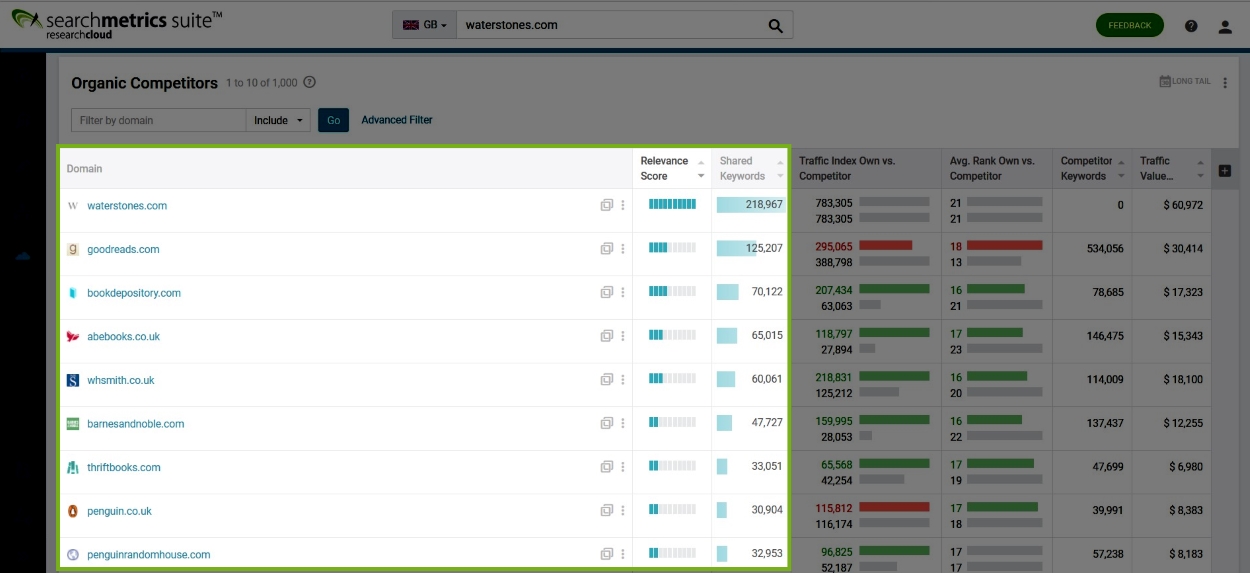
Task: Open the Advanced Filter link
Action: [x=397, y=120]
